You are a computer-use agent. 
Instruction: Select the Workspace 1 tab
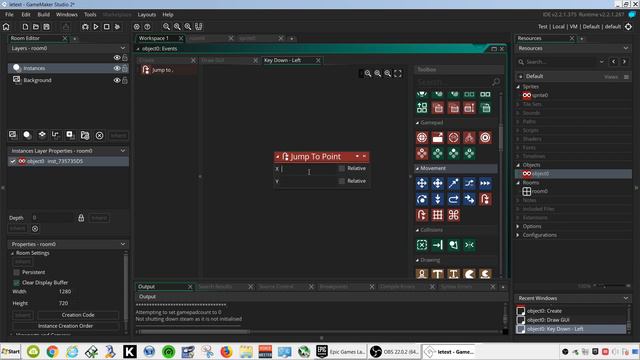153,38
